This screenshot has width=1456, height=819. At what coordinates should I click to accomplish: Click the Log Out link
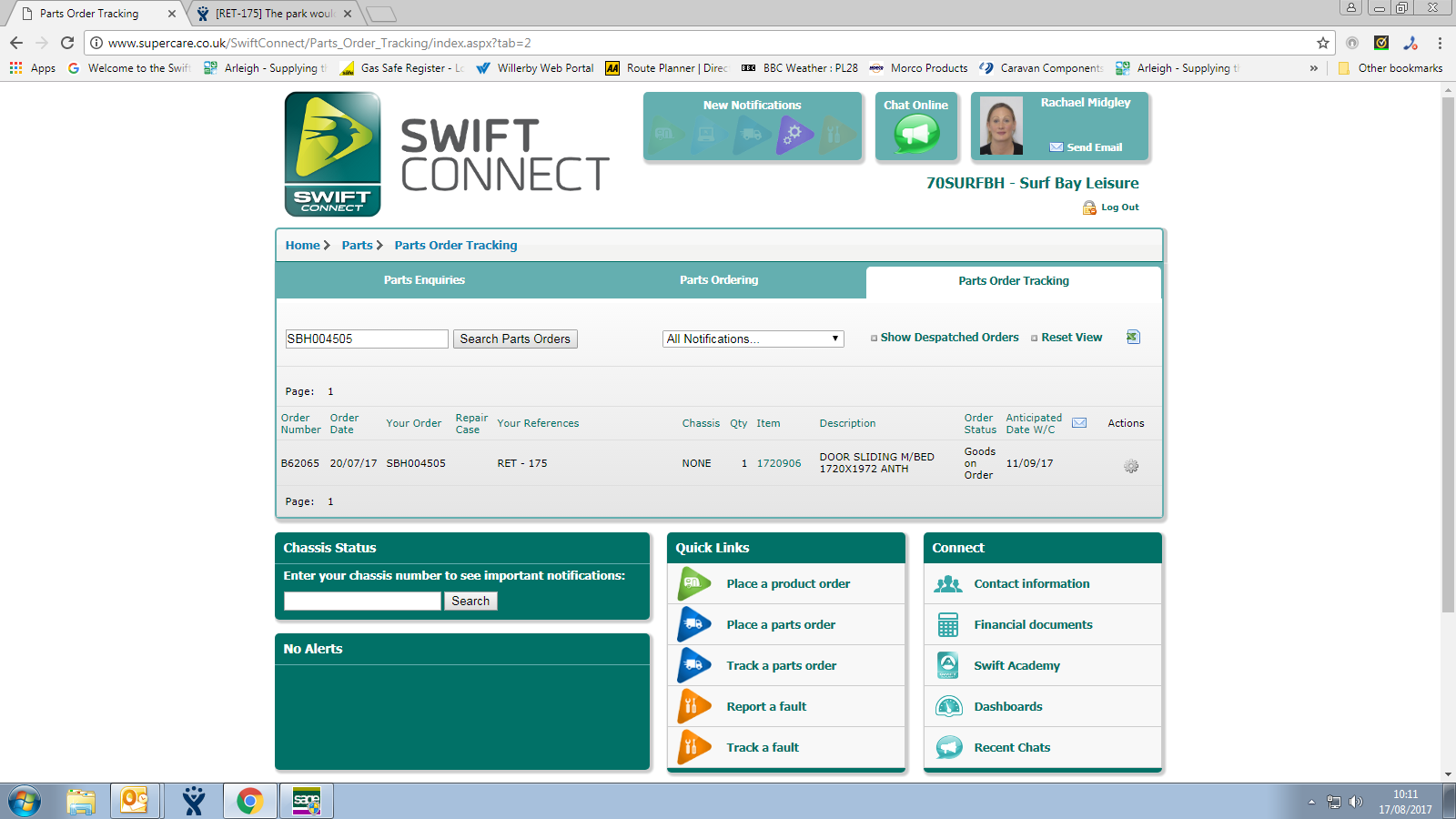tap(1119, 207)
